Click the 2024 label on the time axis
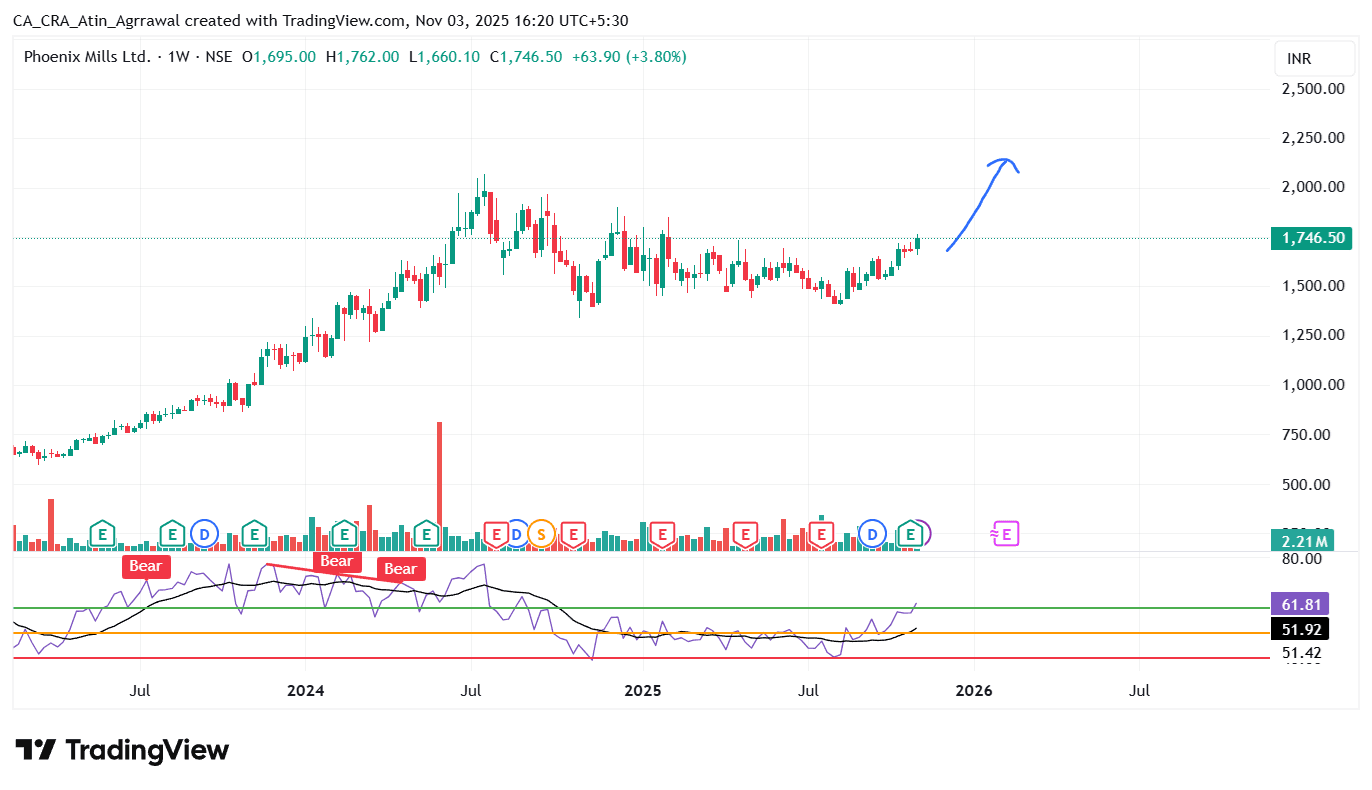The image size is (1372, 790). [x=306, y=690]
